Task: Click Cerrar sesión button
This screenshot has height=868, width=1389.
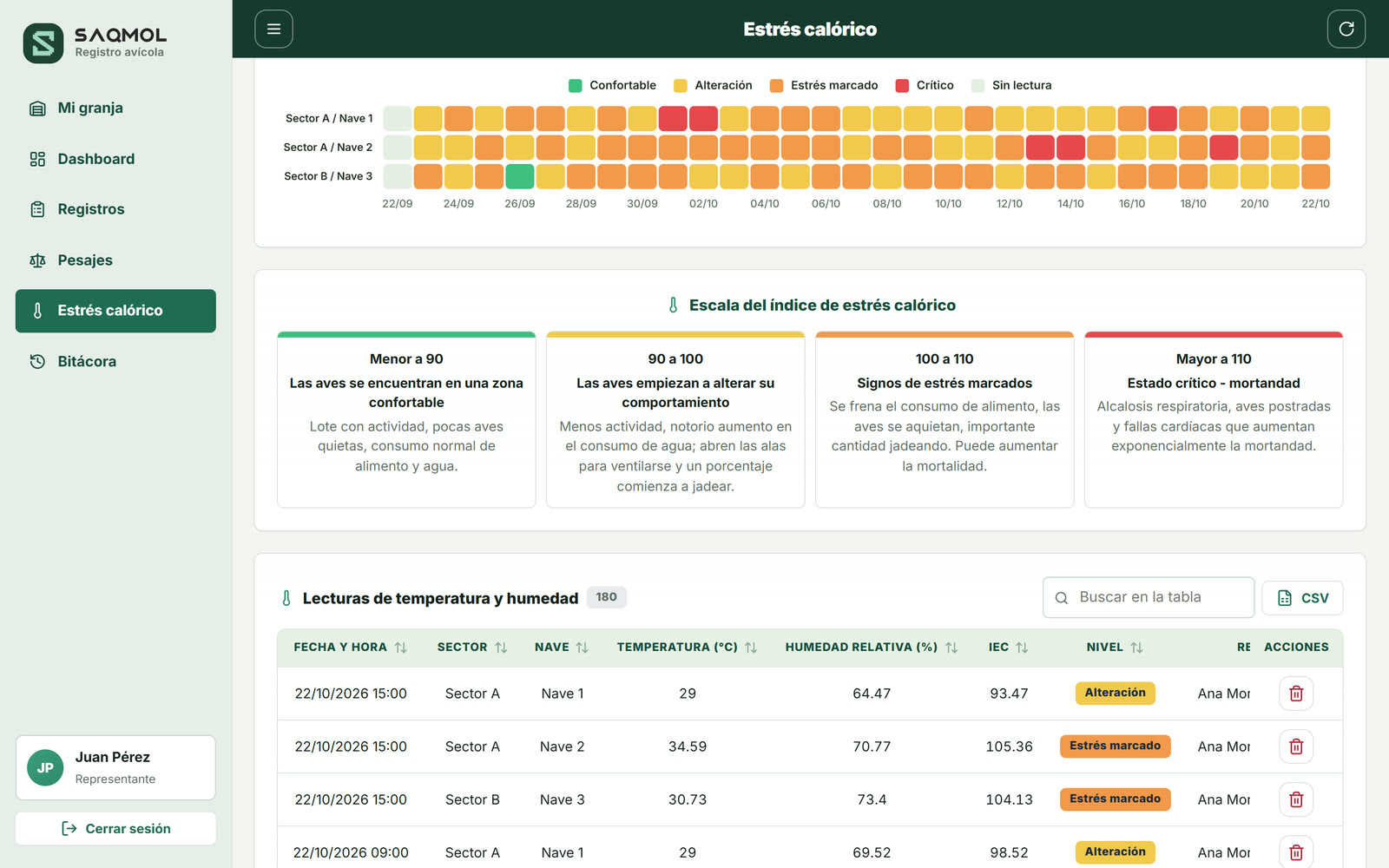Action: 115,829
